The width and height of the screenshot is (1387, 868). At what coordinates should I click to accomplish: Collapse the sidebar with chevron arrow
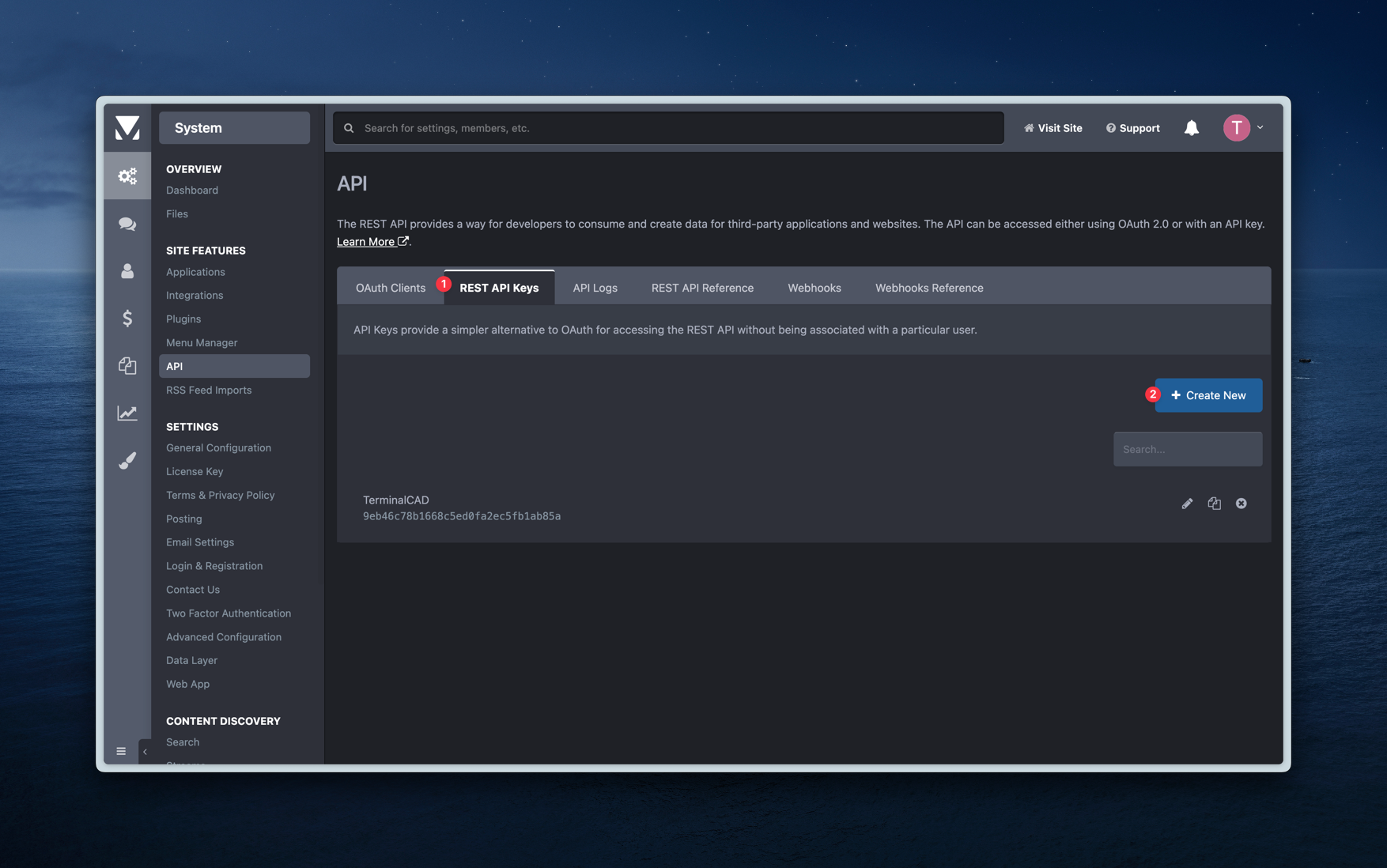[x=146, y=751]
